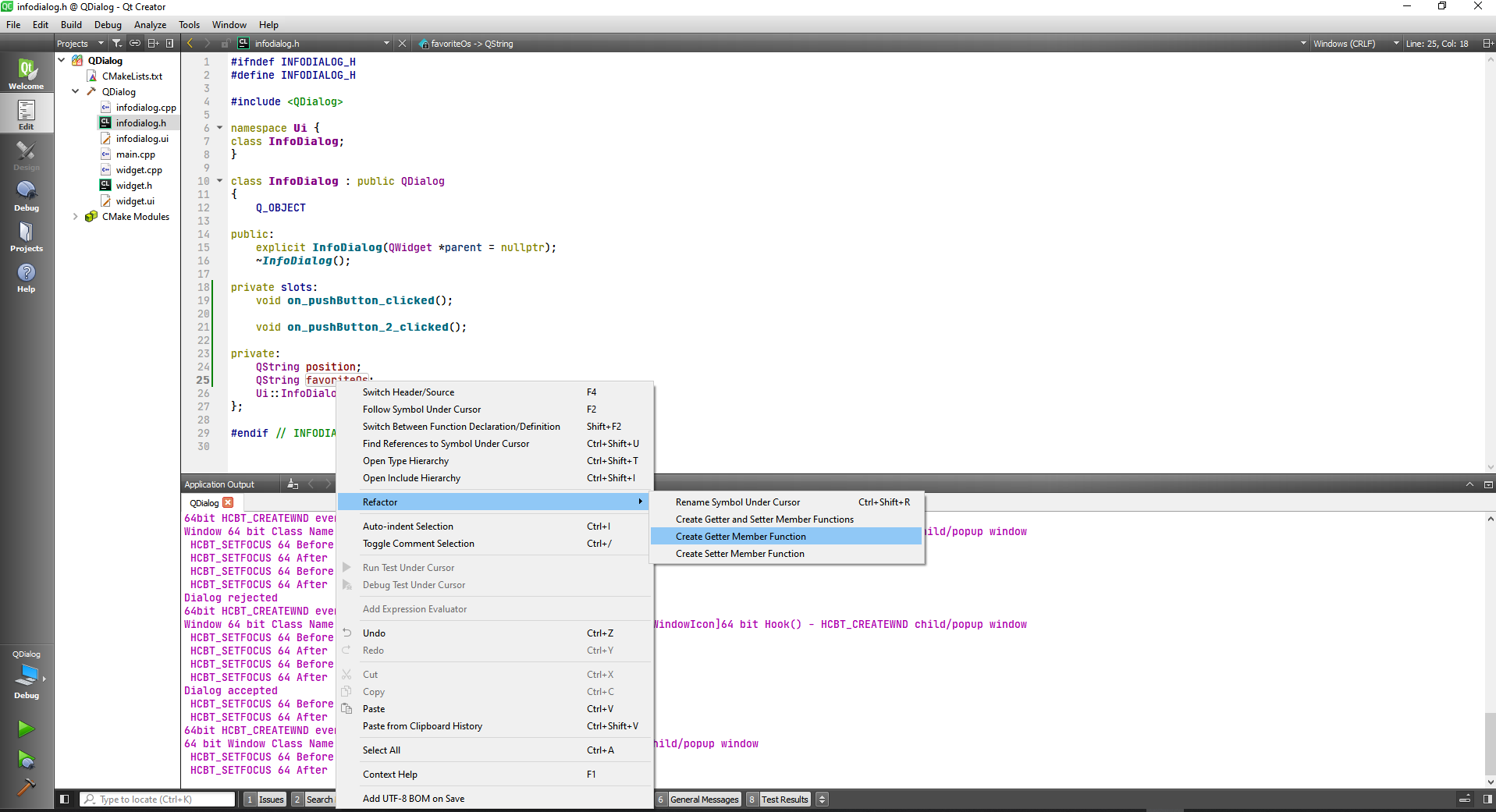This screenshot has height=812, width=1496.
Task: Click the Type to locate search field
Action: click(x=158, y=799)
